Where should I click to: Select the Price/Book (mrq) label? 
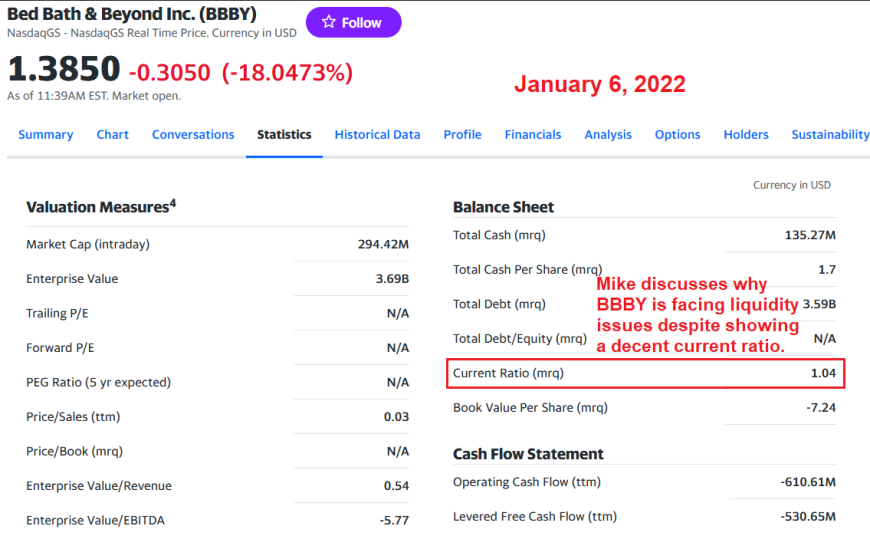(74, 451)
